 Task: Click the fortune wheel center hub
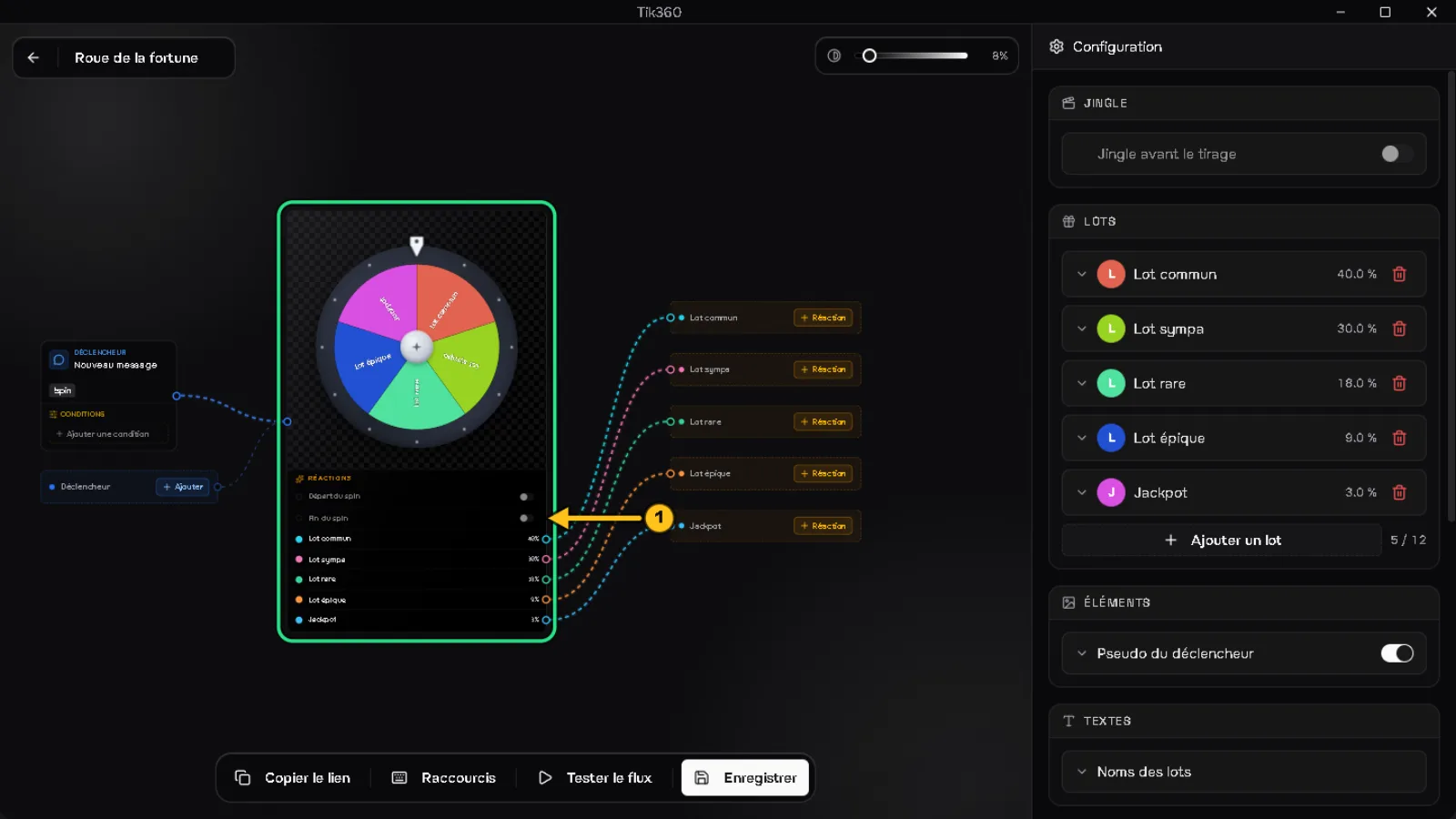(x=417, y=347)
